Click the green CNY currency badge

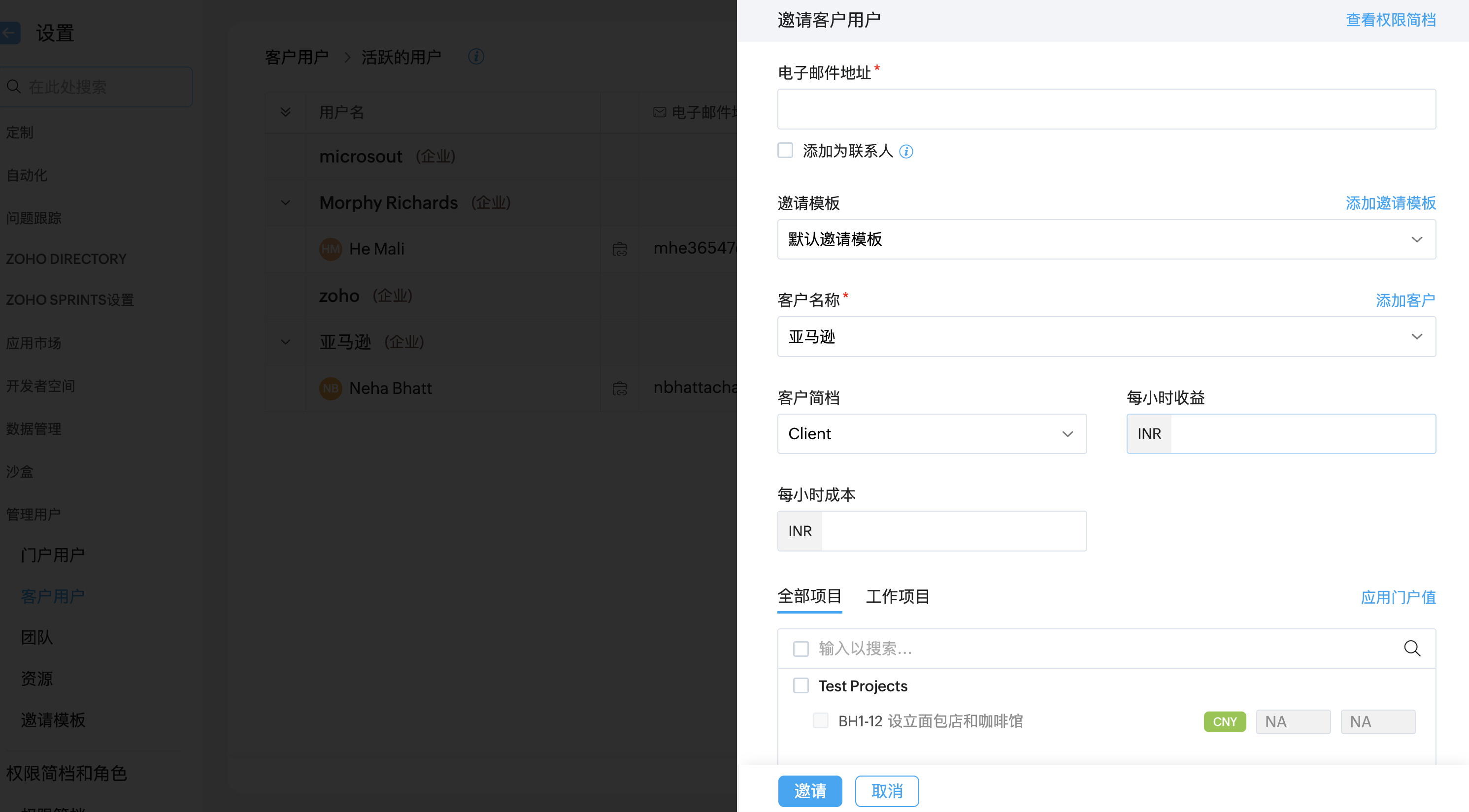click(1224, 722)
